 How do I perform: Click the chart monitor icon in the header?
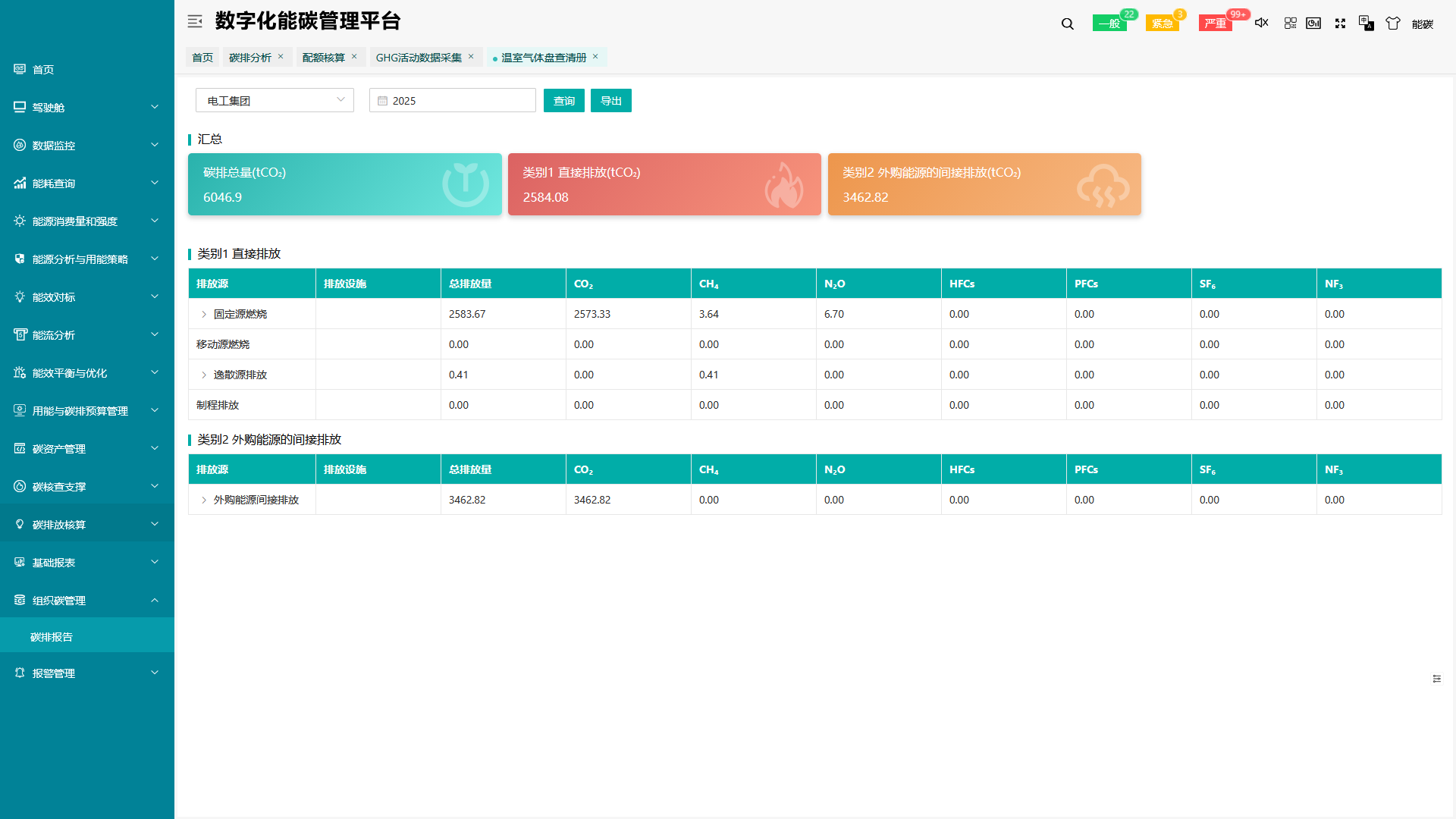tap(1313, 24)
